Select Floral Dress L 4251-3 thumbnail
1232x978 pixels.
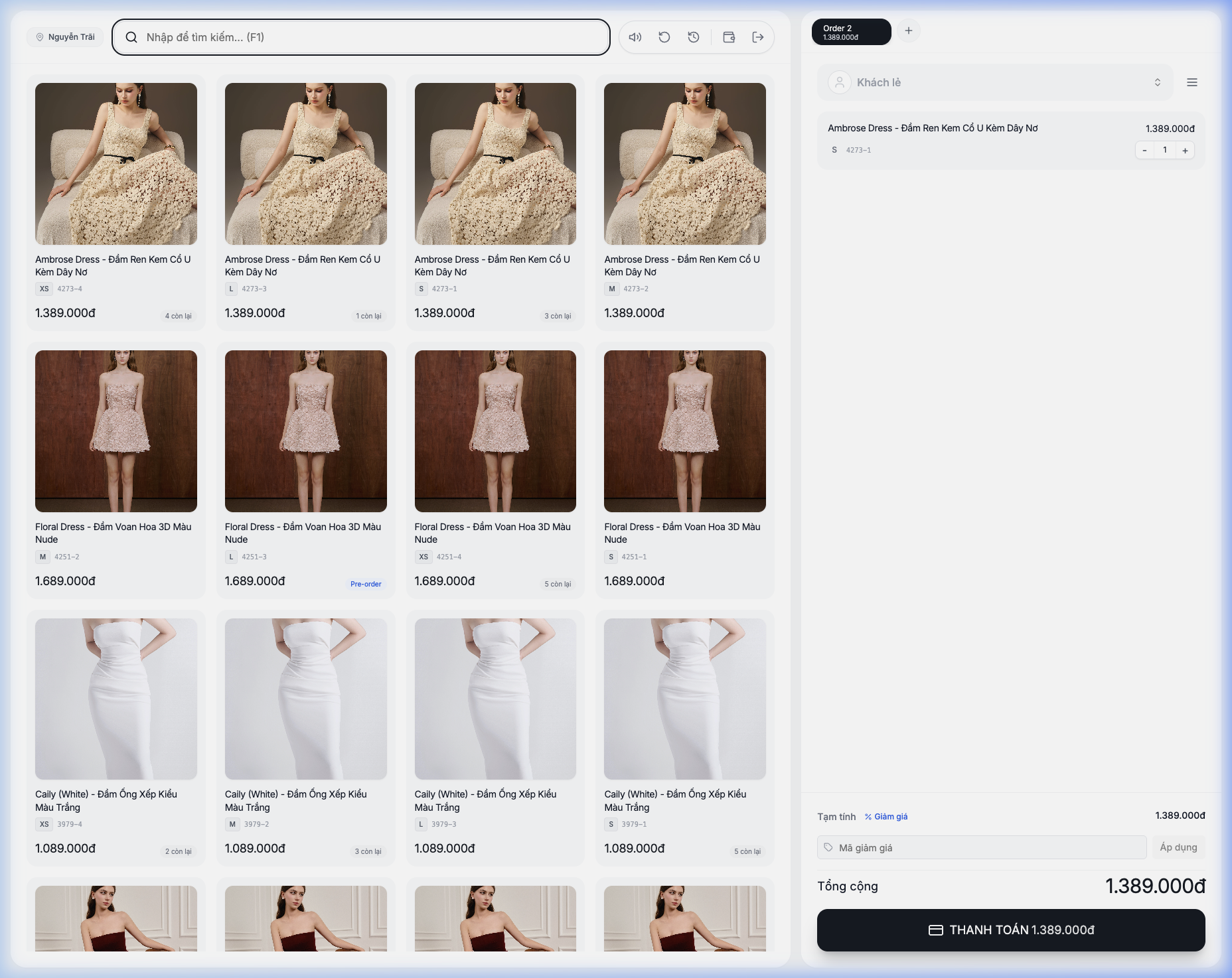click(306, 431)
